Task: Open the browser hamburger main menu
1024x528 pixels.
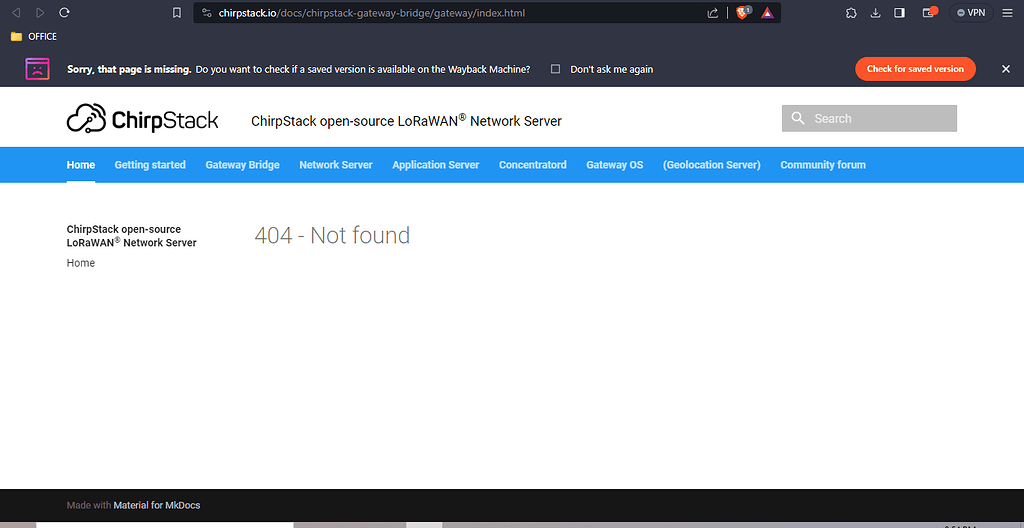Action: pyautogui.click(x=1007, y=13)
